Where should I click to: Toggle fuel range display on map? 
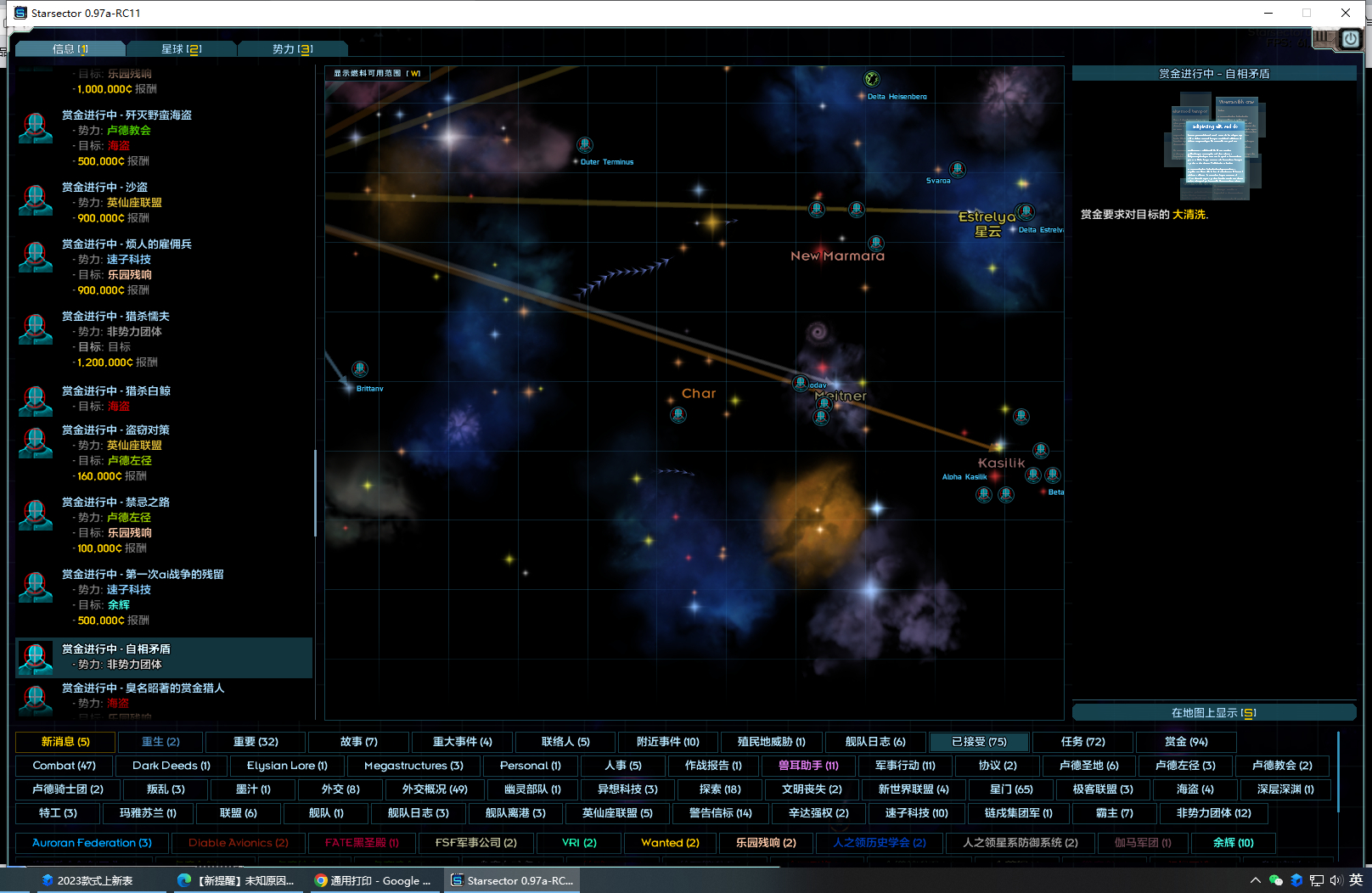pyautogui.click(x=377, y=74)
